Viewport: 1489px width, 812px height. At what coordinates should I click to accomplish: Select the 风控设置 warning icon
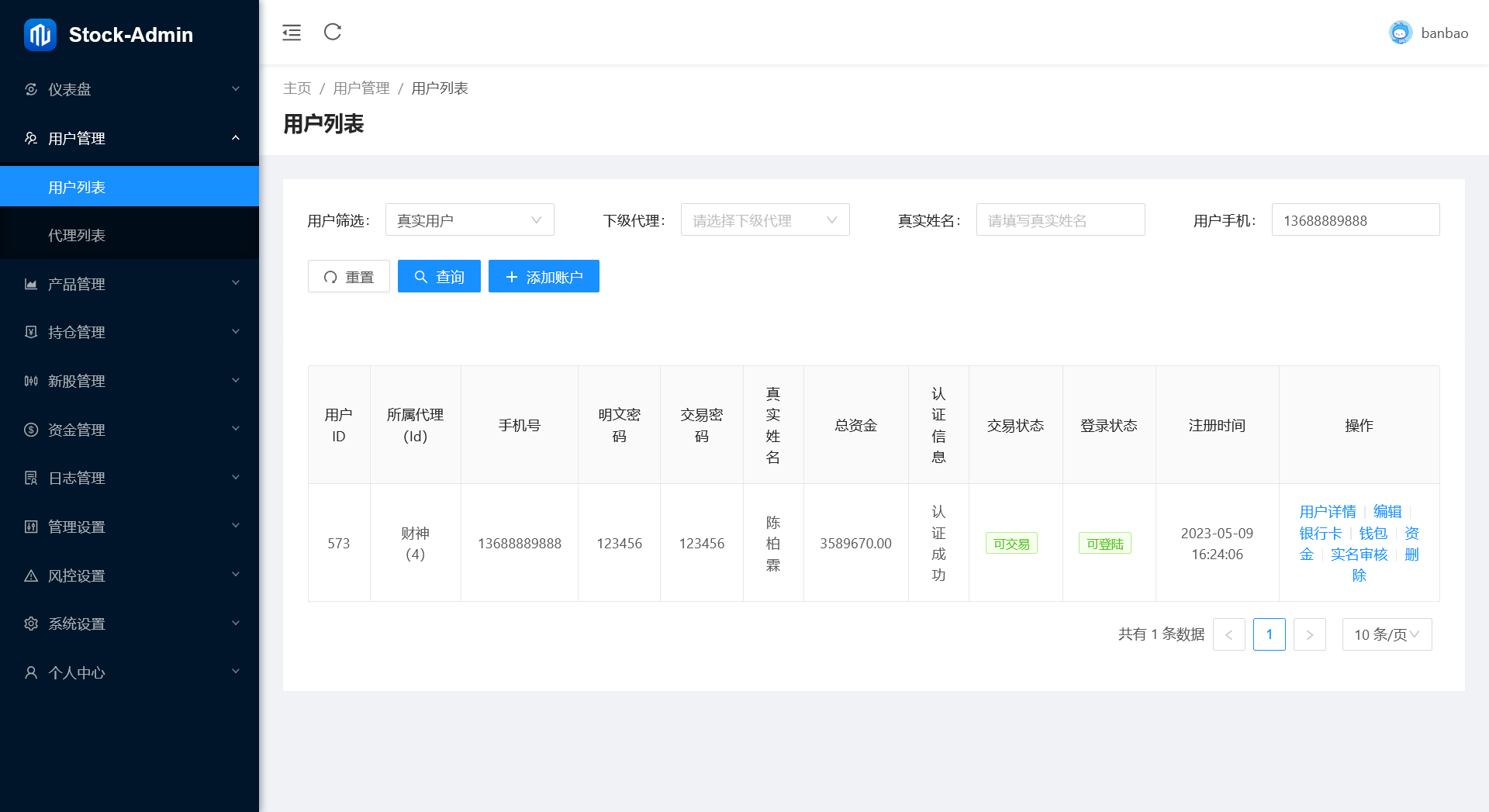click(31, 575)
